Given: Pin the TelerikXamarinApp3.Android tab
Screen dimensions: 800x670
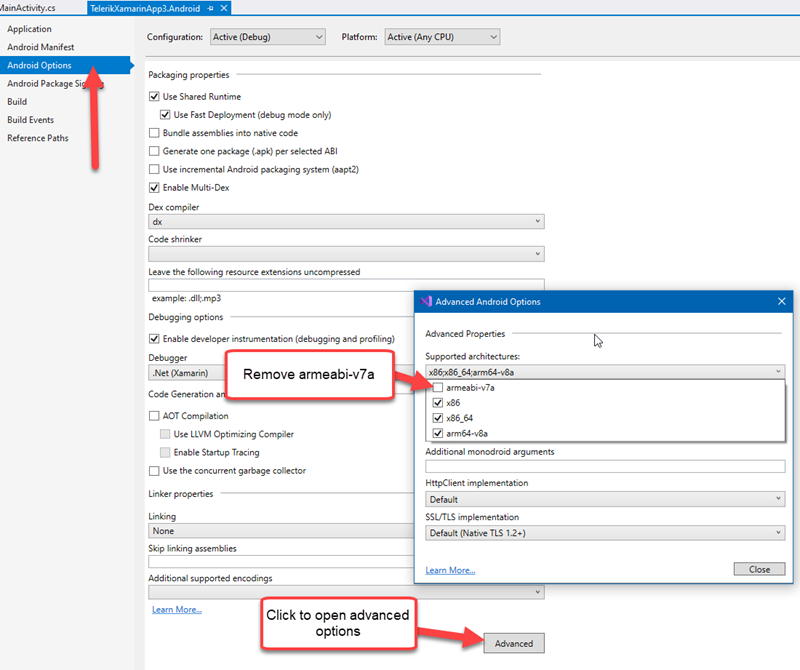Looking at the screenshot, I should pyautogui.click(x=211, y=8).
